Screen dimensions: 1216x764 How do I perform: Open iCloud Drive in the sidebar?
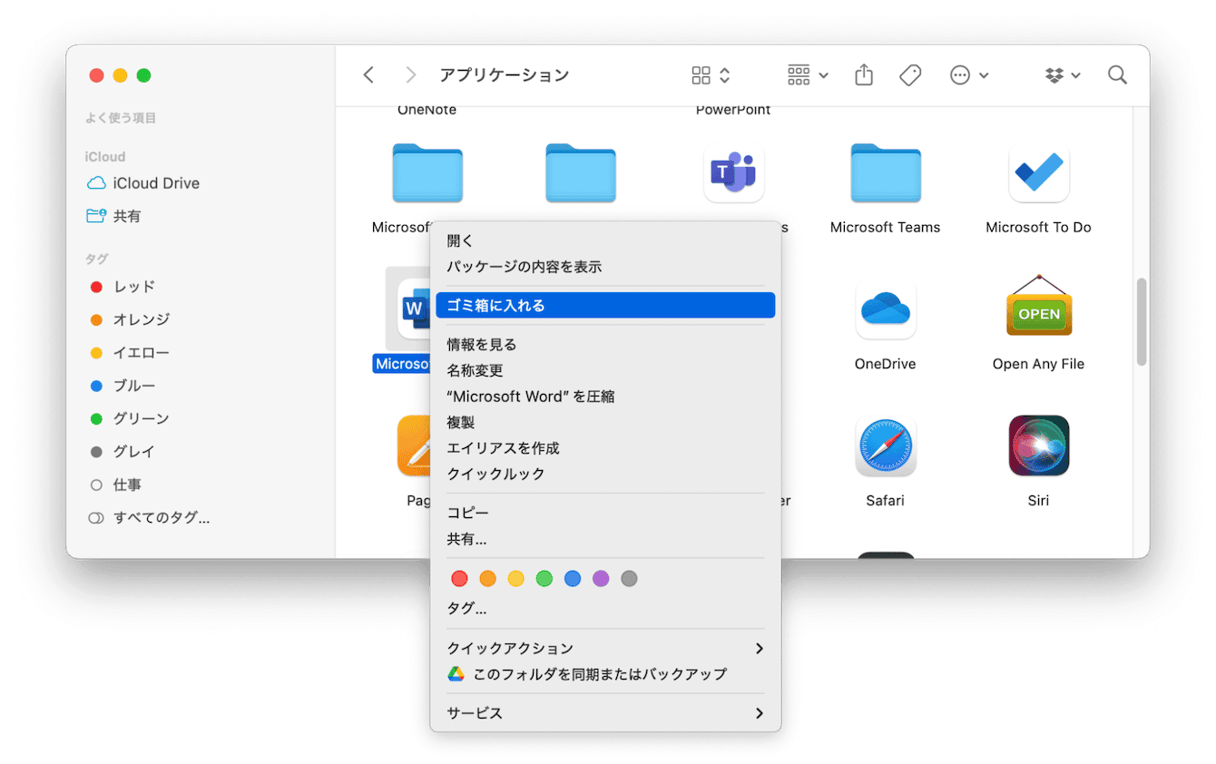pos(155,183)
